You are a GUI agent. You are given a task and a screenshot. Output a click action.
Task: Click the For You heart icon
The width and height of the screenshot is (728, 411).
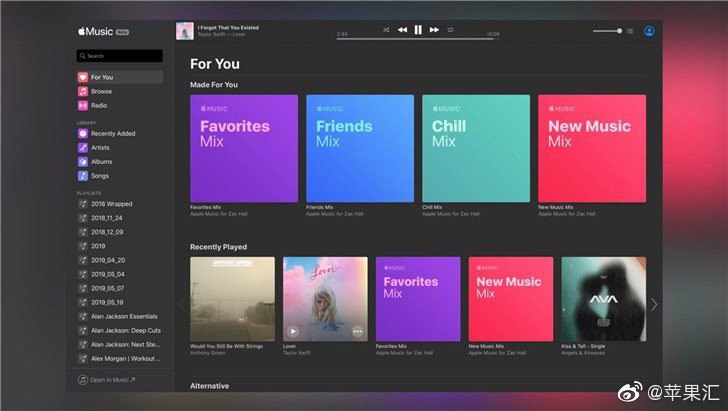pyautogui.click(x=83, y=77)
